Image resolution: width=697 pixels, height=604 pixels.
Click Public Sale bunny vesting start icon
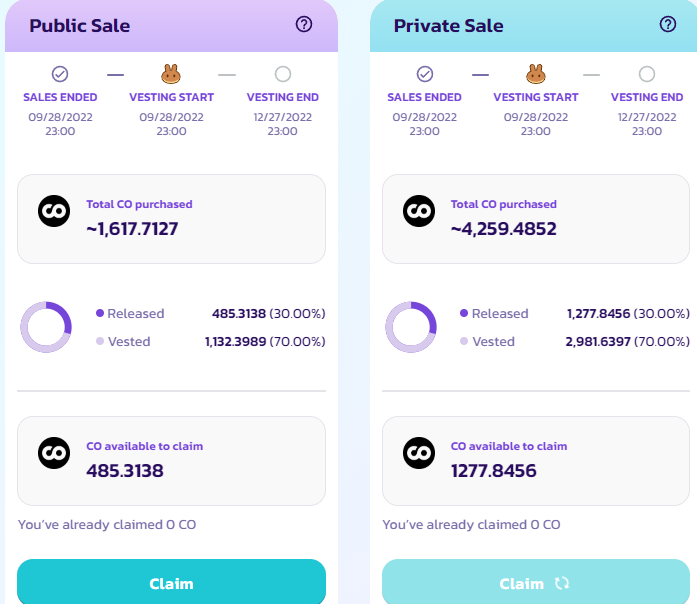click(x=170, y=74)
